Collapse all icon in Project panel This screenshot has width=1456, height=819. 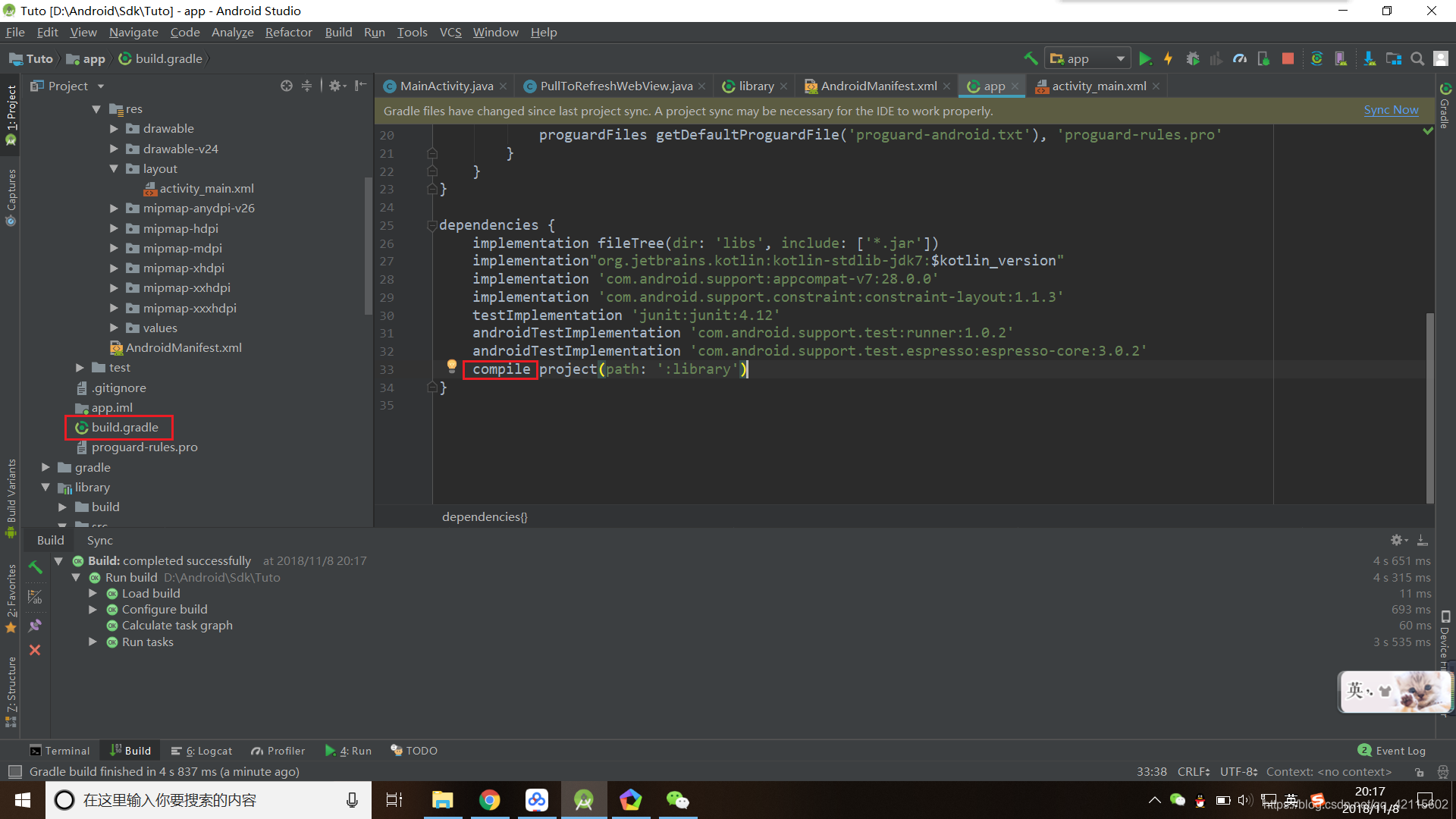(x=306, y=86)
